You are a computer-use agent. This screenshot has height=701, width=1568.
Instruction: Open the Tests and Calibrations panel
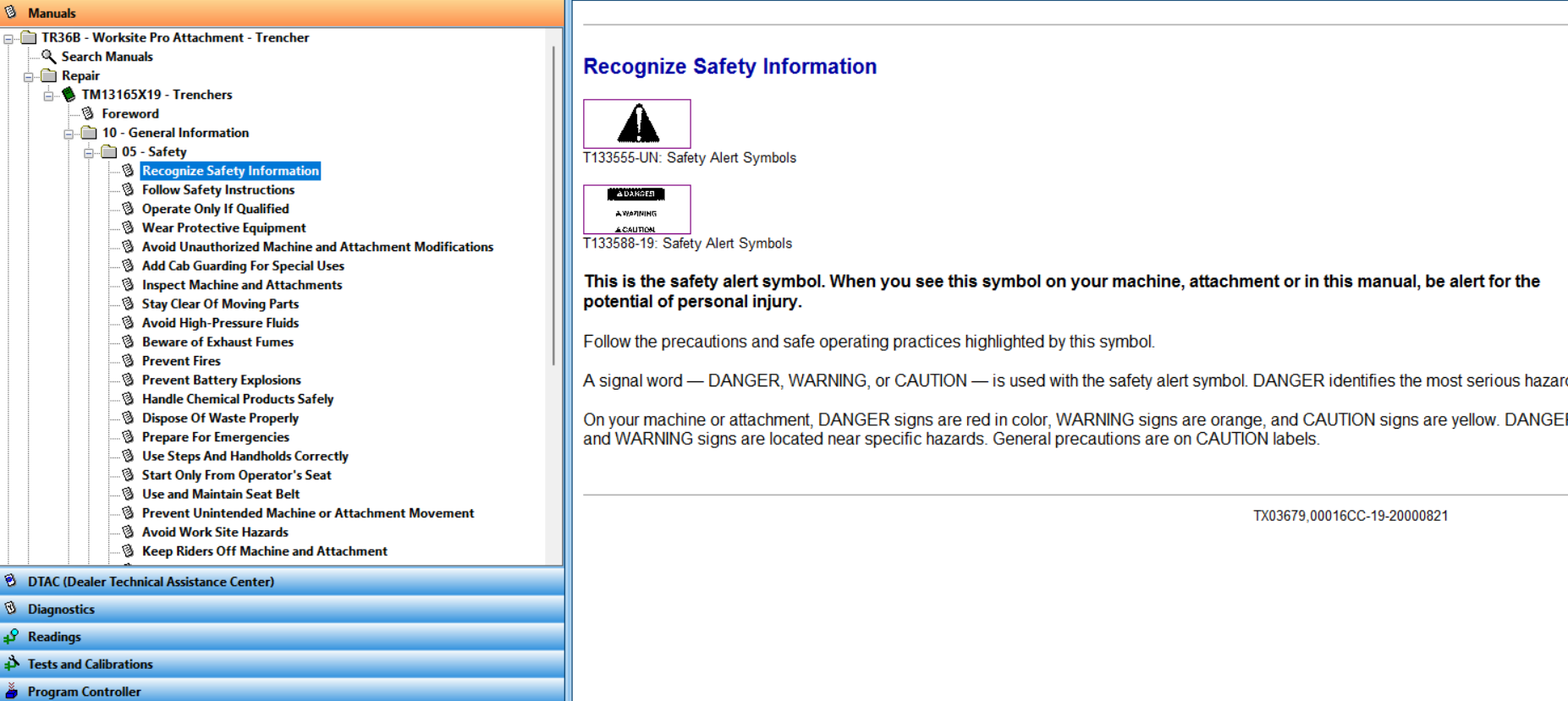point(282,664)
